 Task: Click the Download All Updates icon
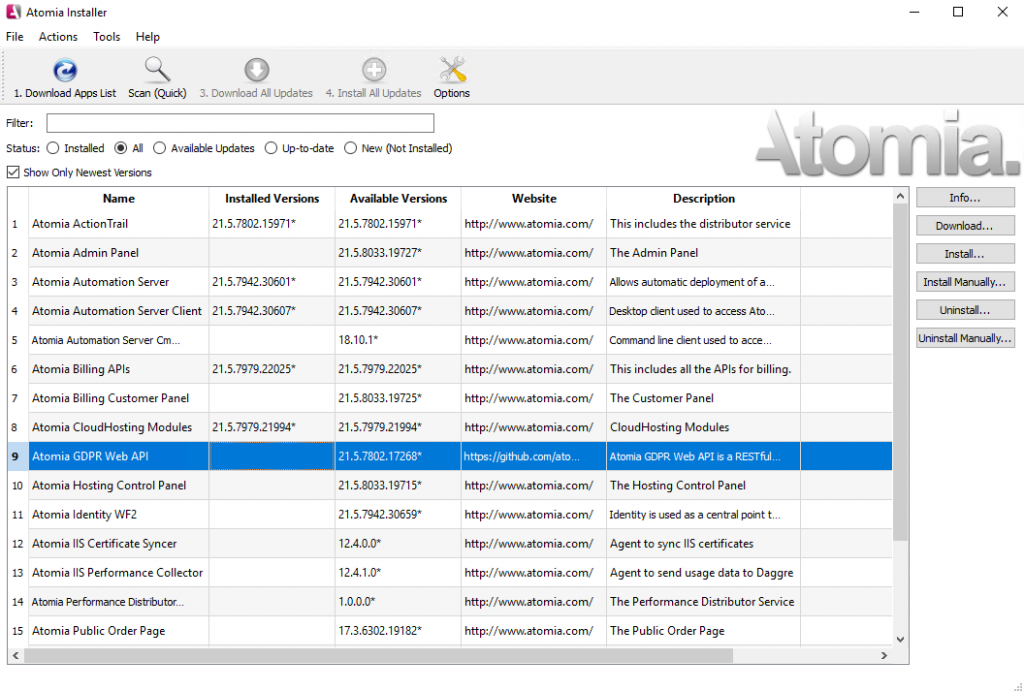coord(256,70)
